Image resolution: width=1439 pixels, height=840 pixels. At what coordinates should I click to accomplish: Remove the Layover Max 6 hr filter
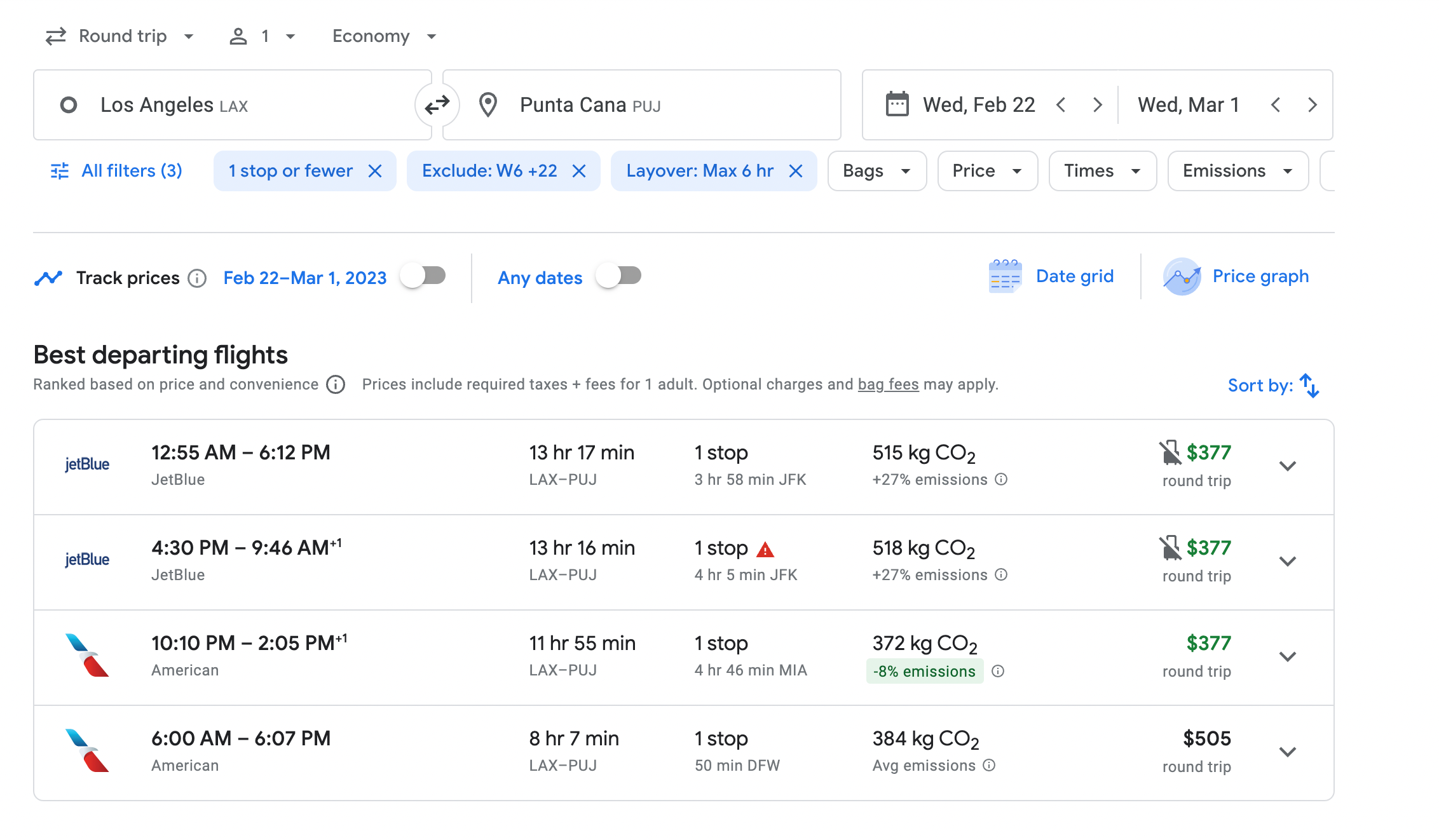pos(796,171)
